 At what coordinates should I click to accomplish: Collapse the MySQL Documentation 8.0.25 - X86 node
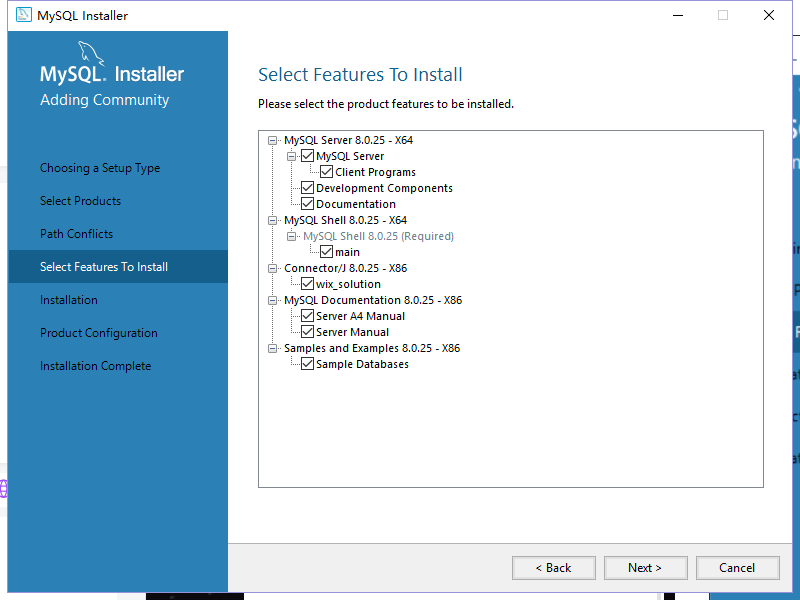coord(272,300)
